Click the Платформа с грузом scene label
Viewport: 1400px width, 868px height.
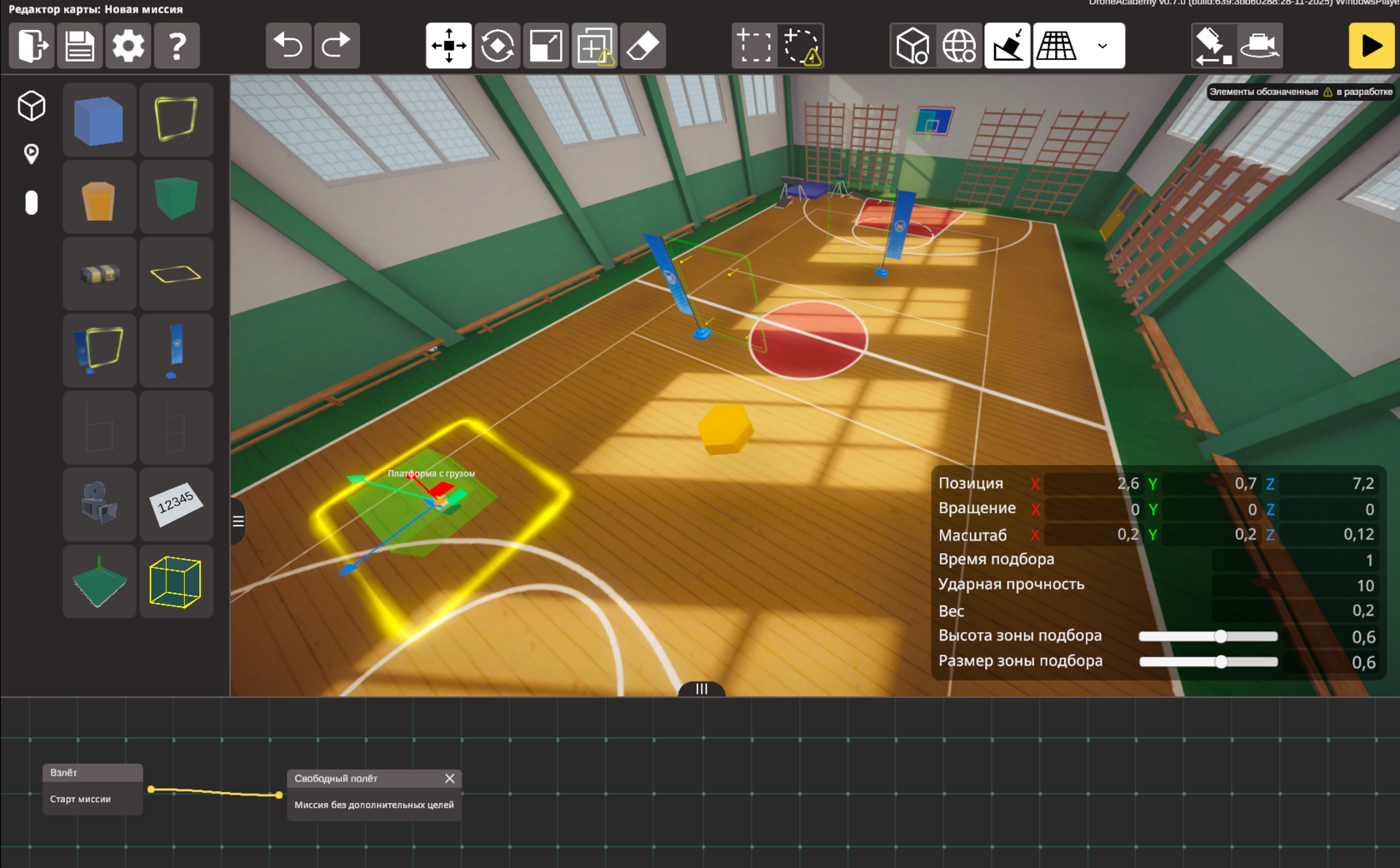[431, 473]
